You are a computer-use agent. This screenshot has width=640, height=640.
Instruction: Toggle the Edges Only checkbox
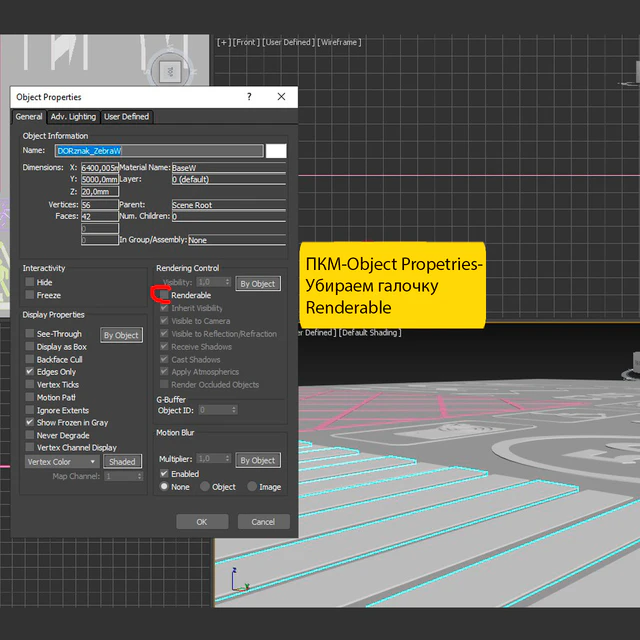pos(29,372)
